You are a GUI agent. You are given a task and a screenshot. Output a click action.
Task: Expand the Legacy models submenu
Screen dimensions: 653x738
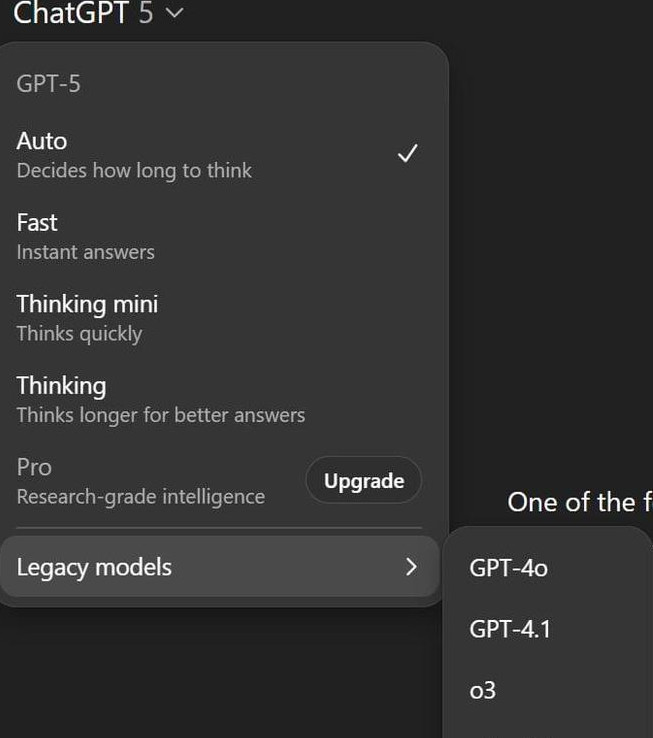pos(94,567)
